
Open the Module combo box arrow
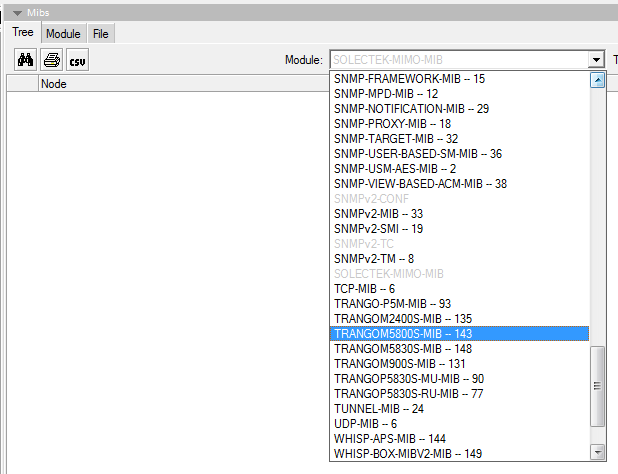(596, 60)
